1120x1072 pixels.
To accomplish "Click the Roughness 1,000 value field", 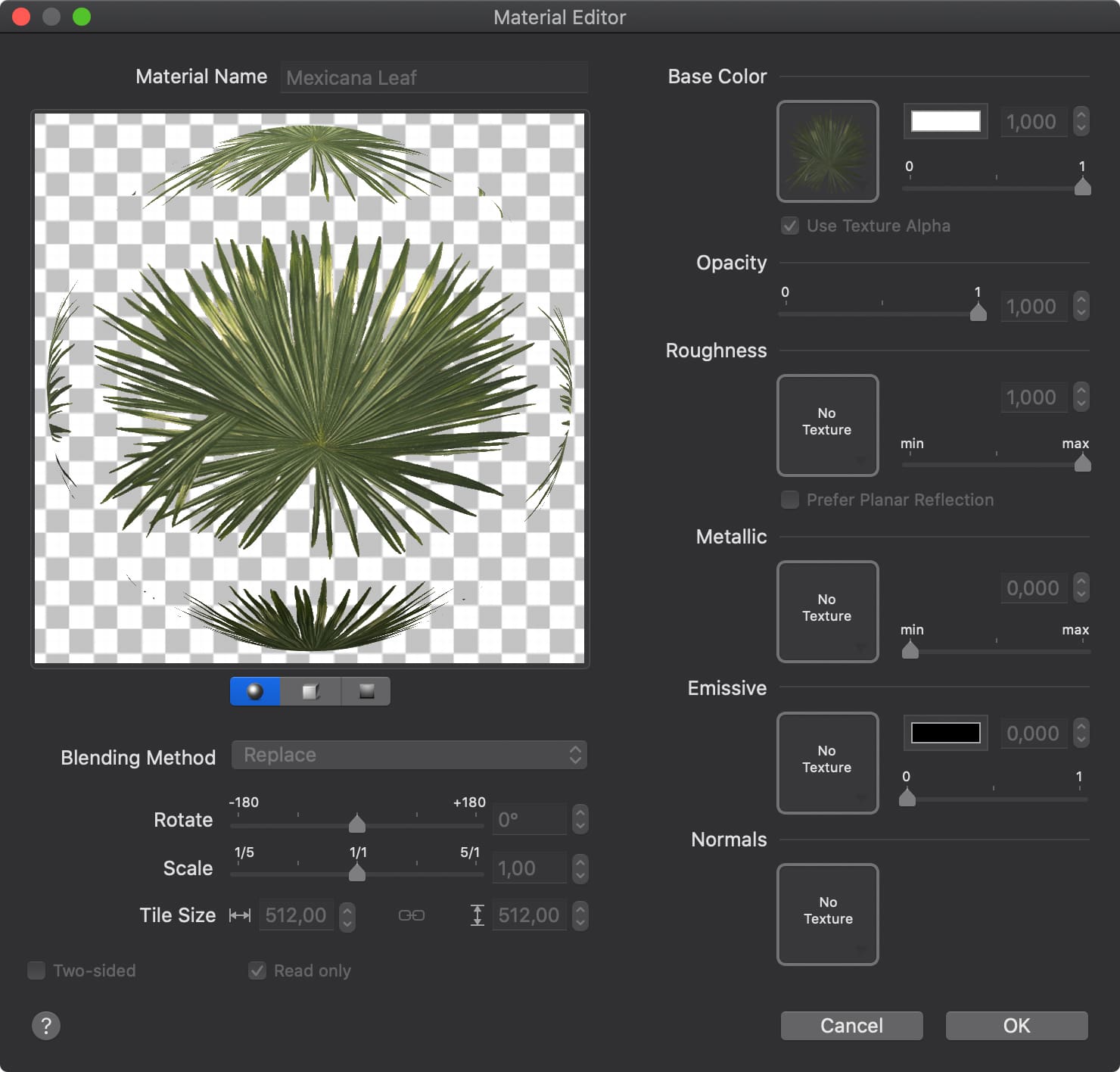I will pos(1034,397).
